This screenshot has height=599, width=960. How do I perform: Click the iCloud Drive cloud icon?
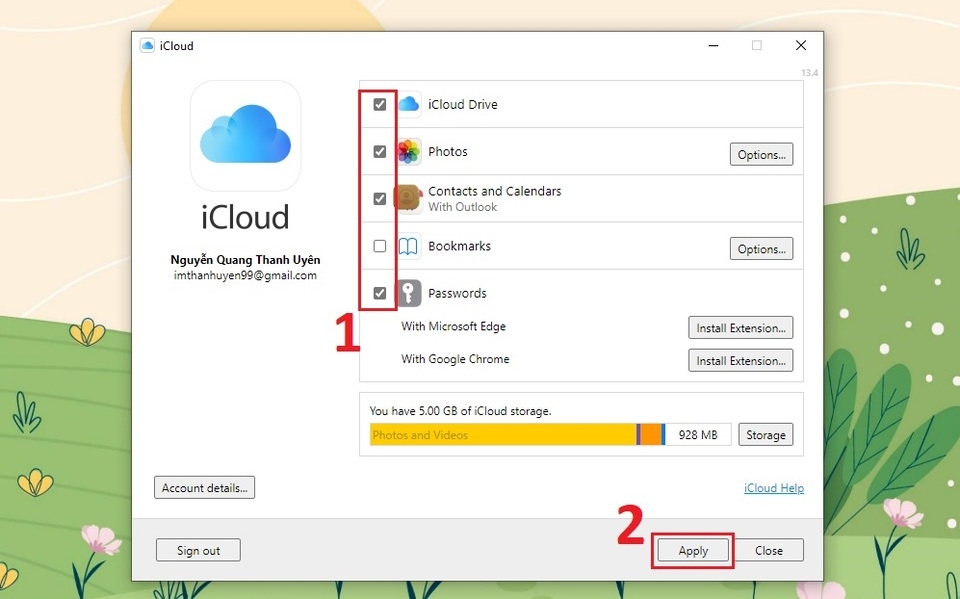(x=409, y=104)
